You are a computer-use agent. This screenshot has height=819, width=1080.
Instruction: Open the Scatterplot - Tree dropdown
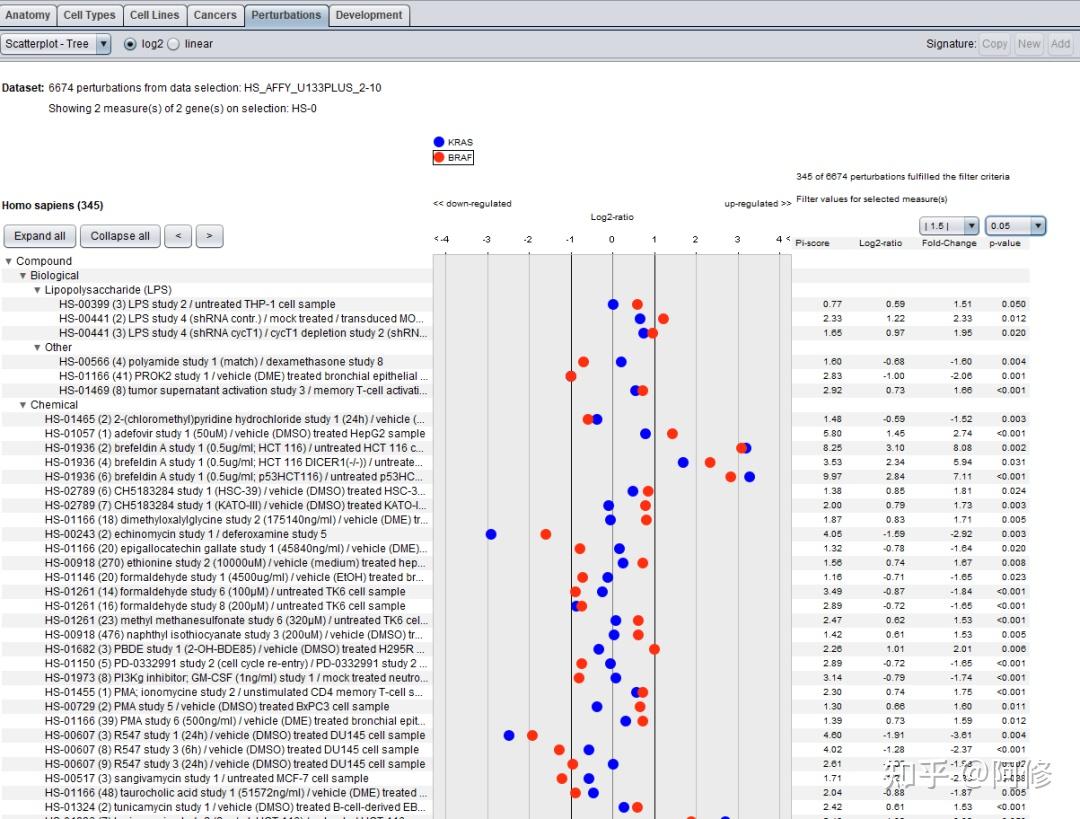(56, 44)
